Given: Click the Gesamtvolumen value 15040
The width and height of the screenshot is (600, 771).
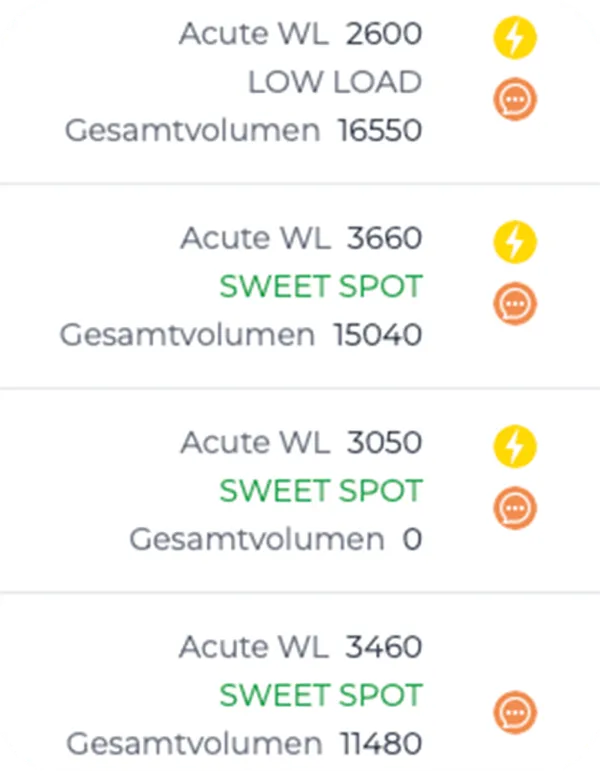Looking at the screenshot, I should coord(379,335).
